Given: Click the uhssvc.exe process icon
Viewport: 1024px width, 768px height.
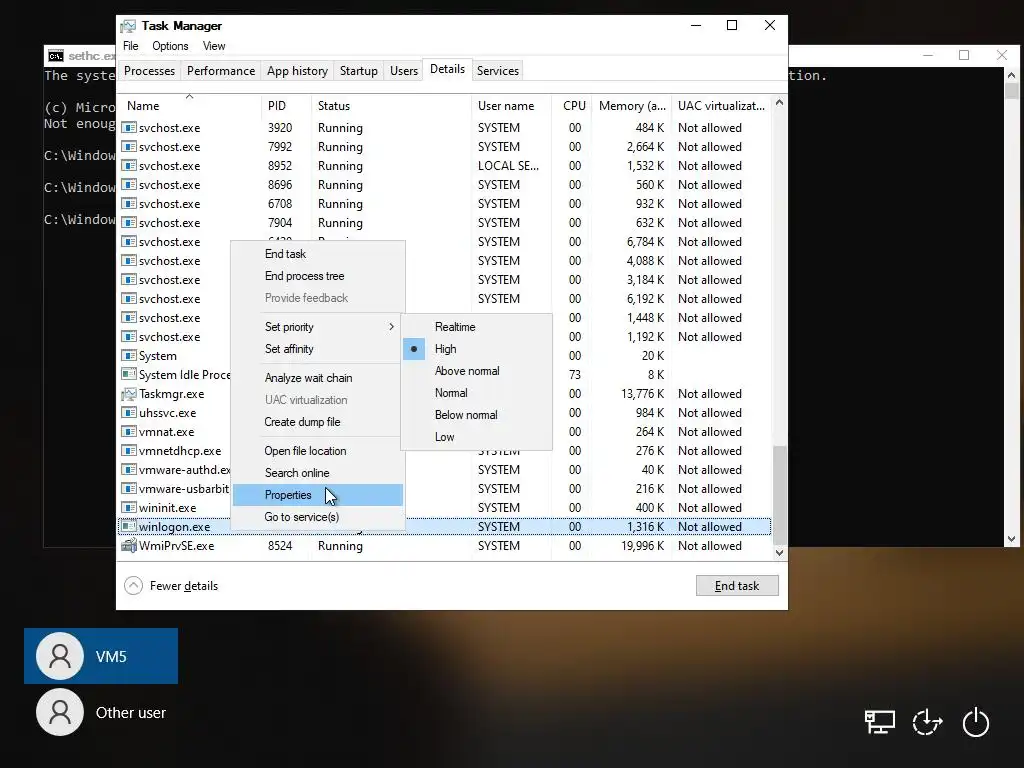Looking at the screenshot, I should tap(129, 413).
